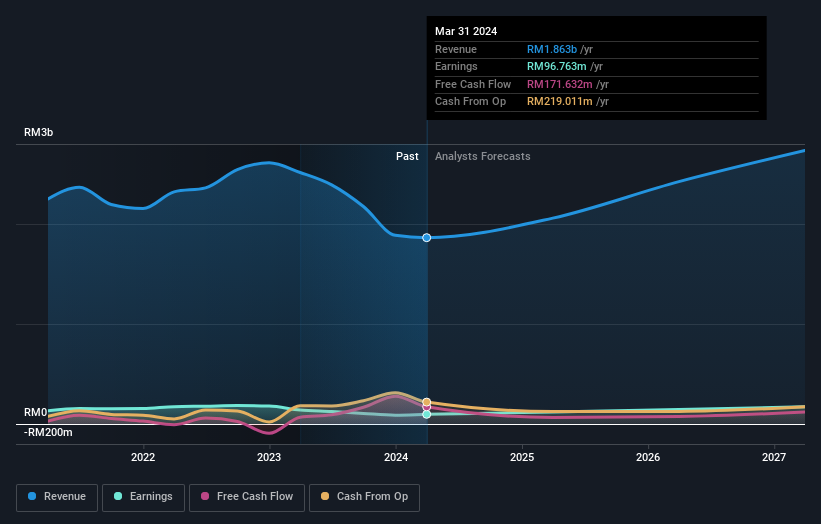Click the Revenue row label in tooltip
821x524 pixels.
click(x=456, y=49)
